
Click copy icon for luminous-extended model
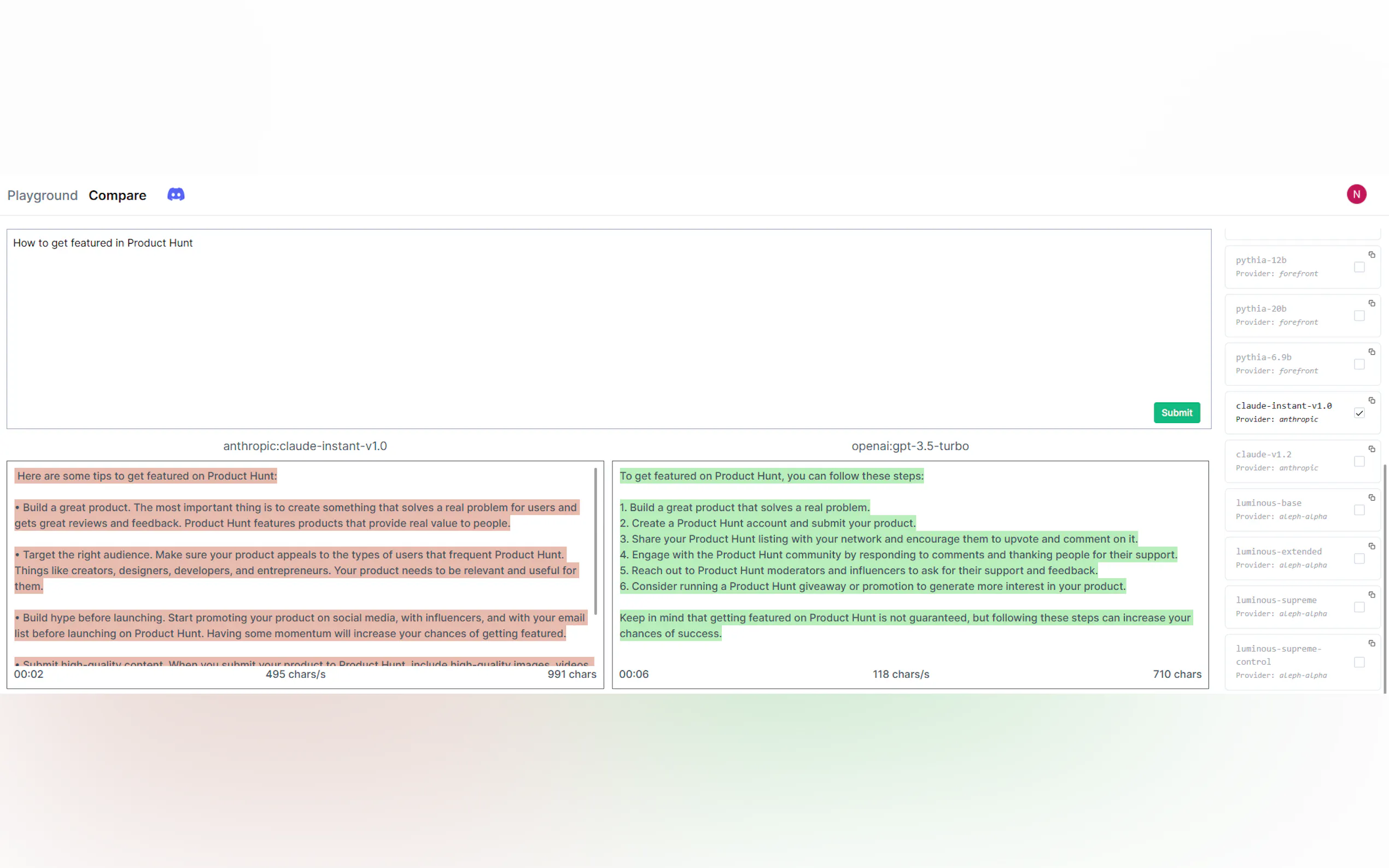point(1371,546)
